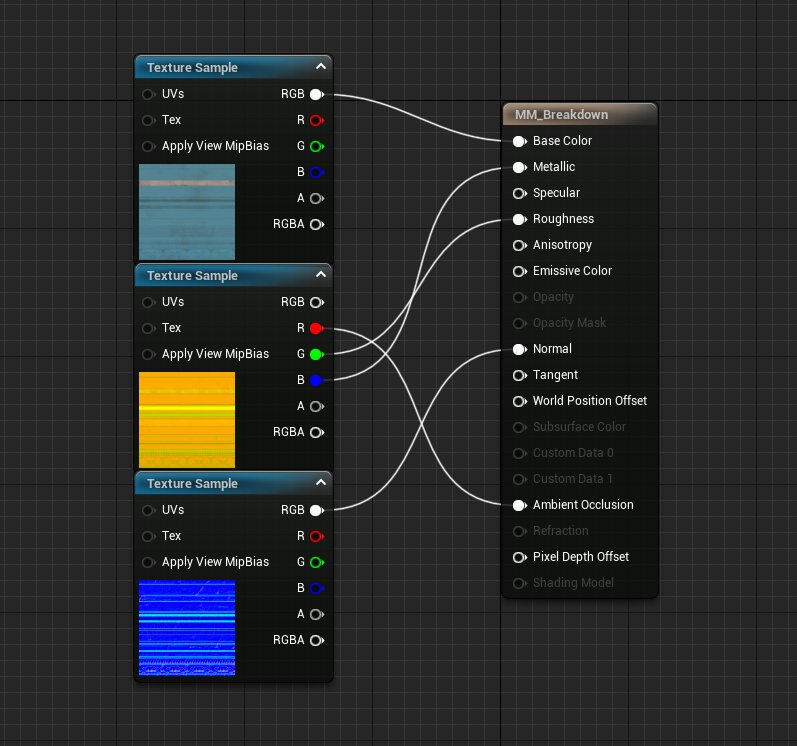Image resolution: width=797 pixels, height=746 pixels.
Task: Click the UVs input pin of the top Texture Sample
Action: [x=148, y=94]
